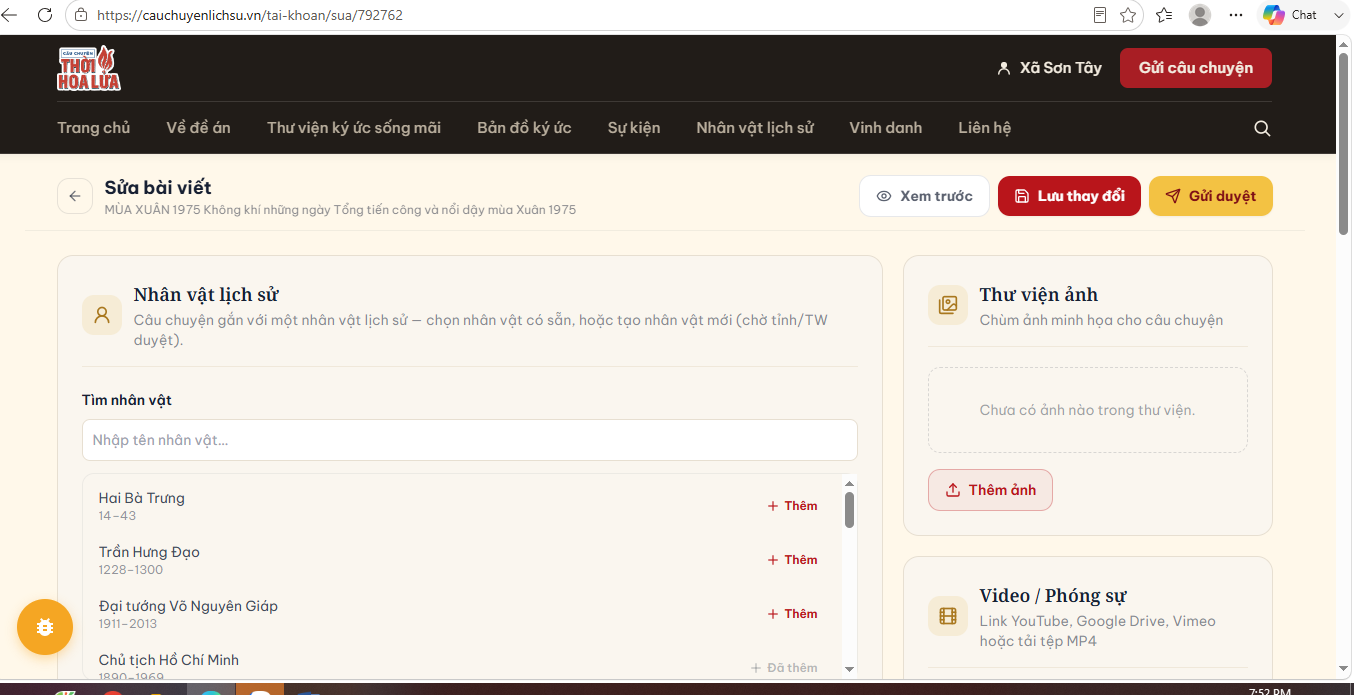The image size is (1354, 695).
Task: Click the Tìm nhân vật label
Action: coord(127,400)
